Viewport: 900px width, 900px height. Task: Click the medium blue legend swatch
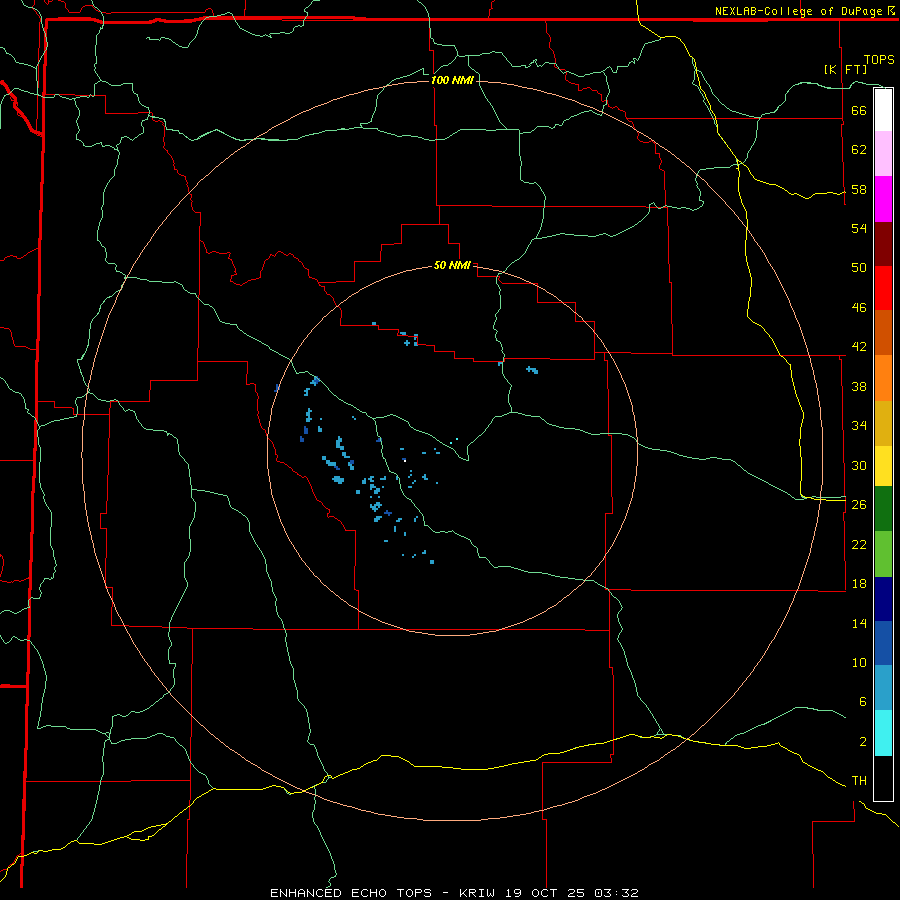pos(883,643)
